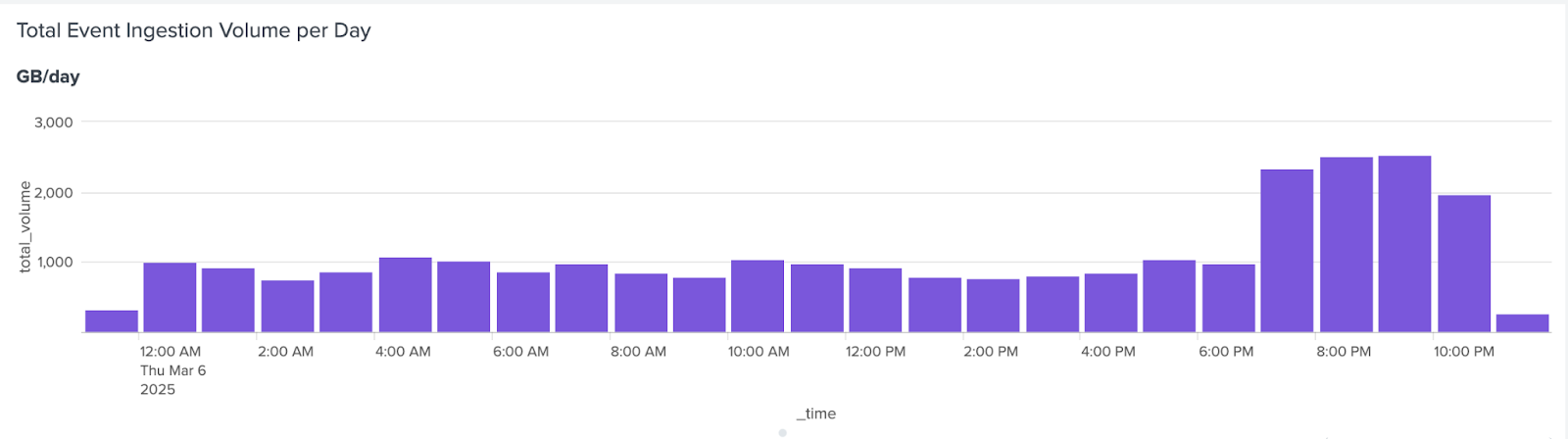Click the bar above 12:00 AM
Image resolution: width=1568 pixels, height=439 pixels.
point(170,298)
